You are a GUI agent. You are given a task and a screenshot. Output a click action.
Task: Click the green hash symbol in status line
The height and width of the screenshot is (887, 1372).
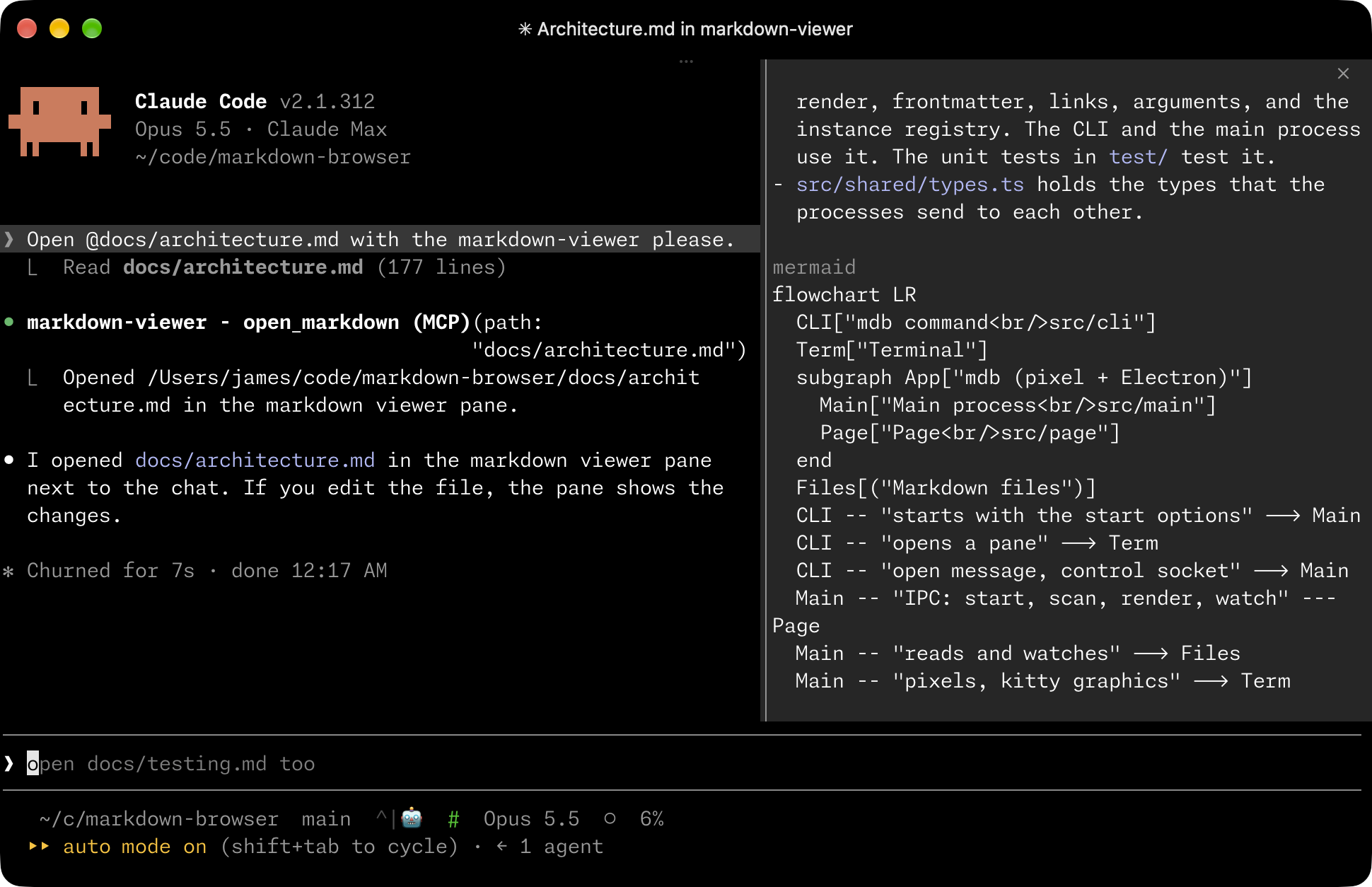[x=453, y=819]
